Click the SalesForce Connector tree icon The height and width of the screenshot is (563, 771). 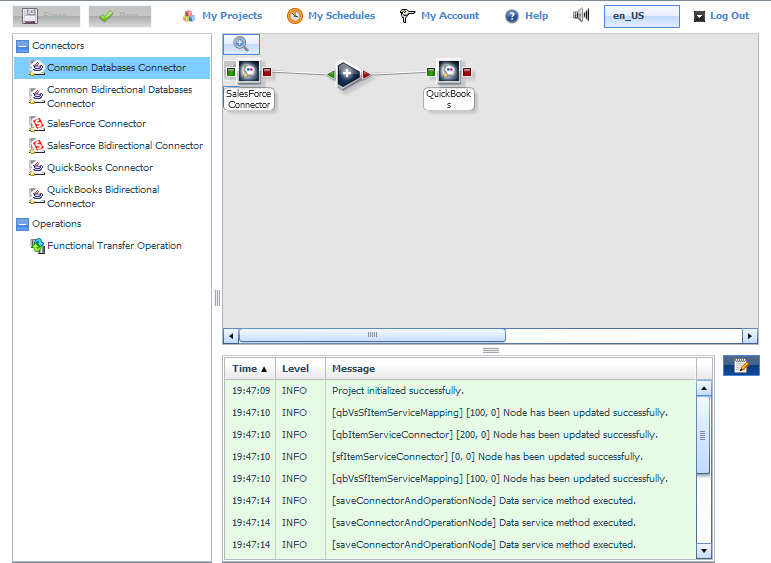click(37, 124)
